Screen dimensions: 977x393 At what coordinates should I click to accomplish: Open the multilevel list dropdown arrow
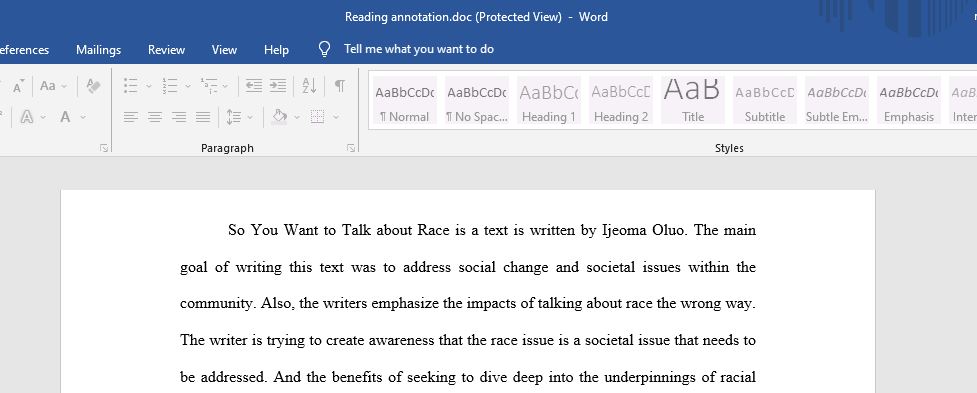click(225, 87)
